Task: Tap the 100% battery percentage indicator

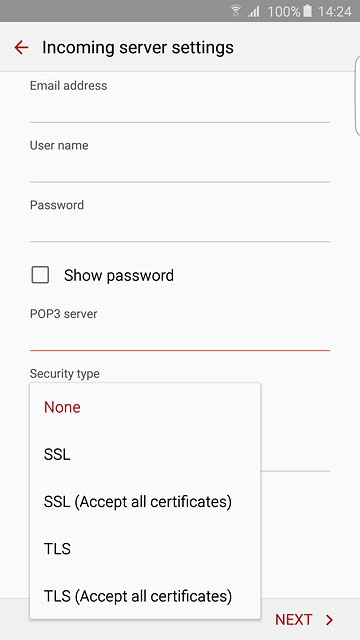Action: click(x=284, y=11)
